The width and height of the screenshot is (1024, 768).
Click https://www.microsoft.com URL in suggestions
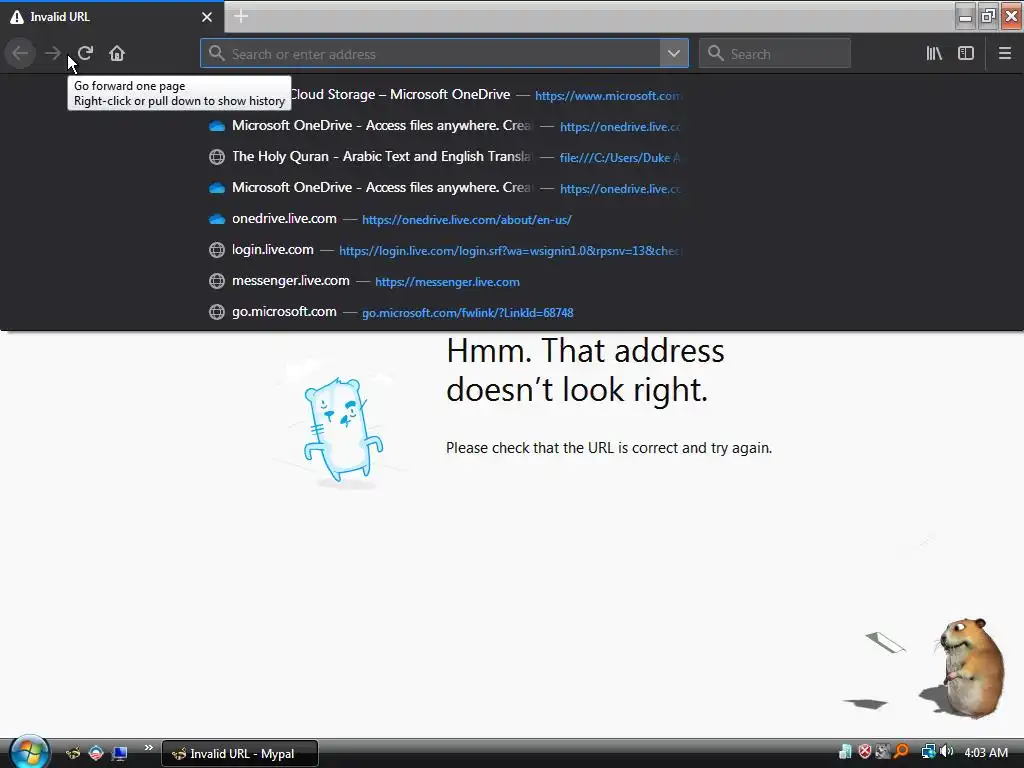(x=607, y=95)
